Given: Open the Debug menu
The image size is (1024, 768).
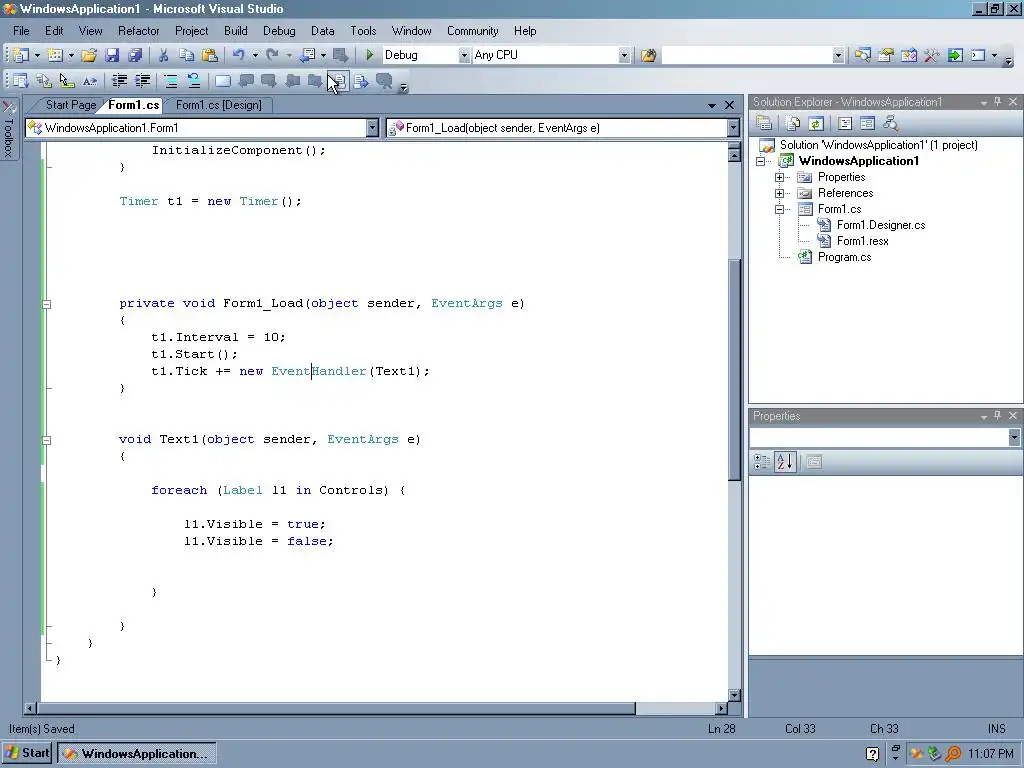Looking at the screenshot, I should click(279, 31).
